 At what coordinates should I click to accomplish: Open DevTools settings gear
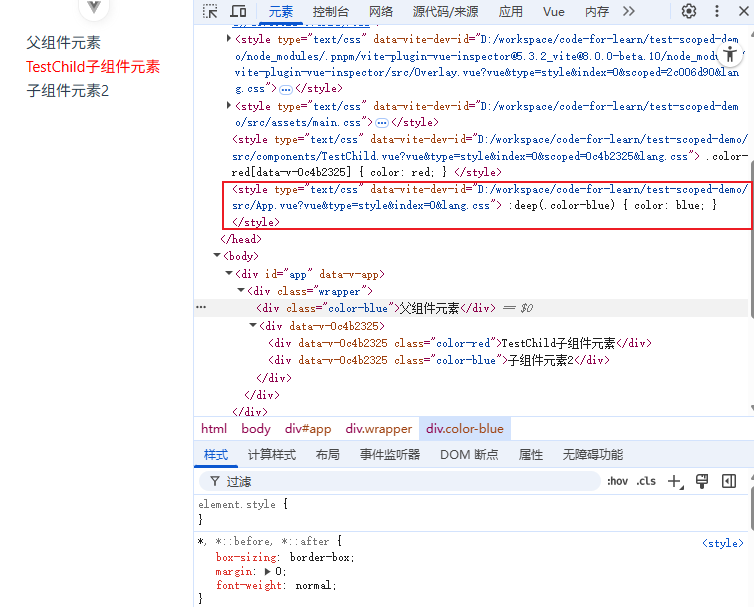pos(689,11)
